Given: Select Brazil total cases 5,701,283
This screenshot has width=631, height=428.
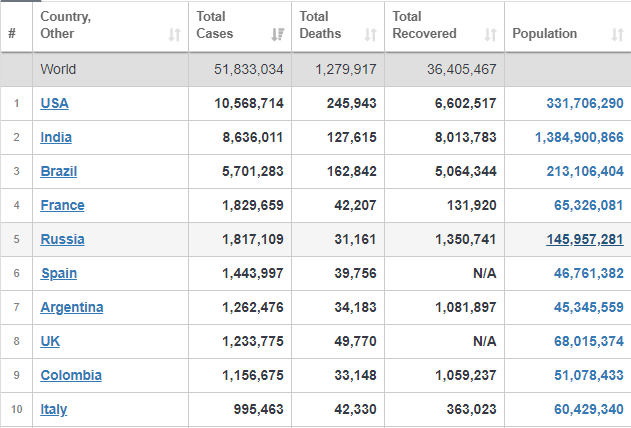Looking at the screenshot, I should (x=253, y=171).
